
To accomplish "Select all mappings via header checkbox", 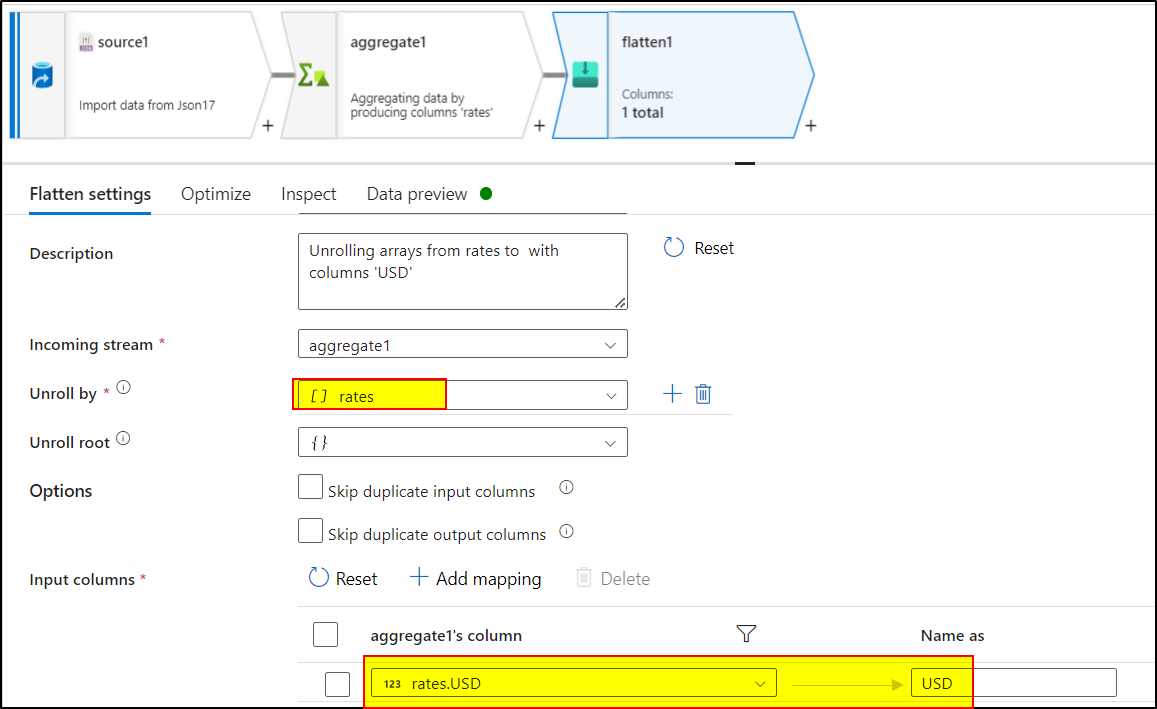I will [x=324, y=633].
